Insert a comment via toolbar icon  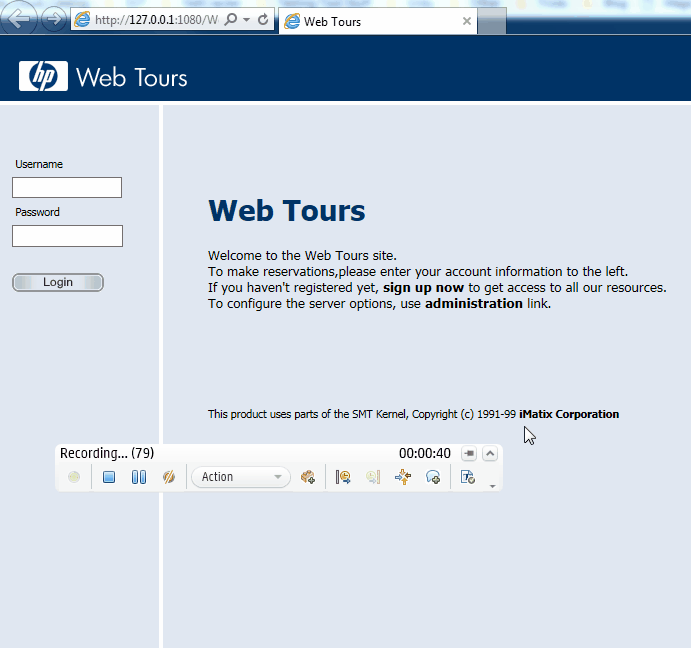pyautogui.click(x=433, y=478)
